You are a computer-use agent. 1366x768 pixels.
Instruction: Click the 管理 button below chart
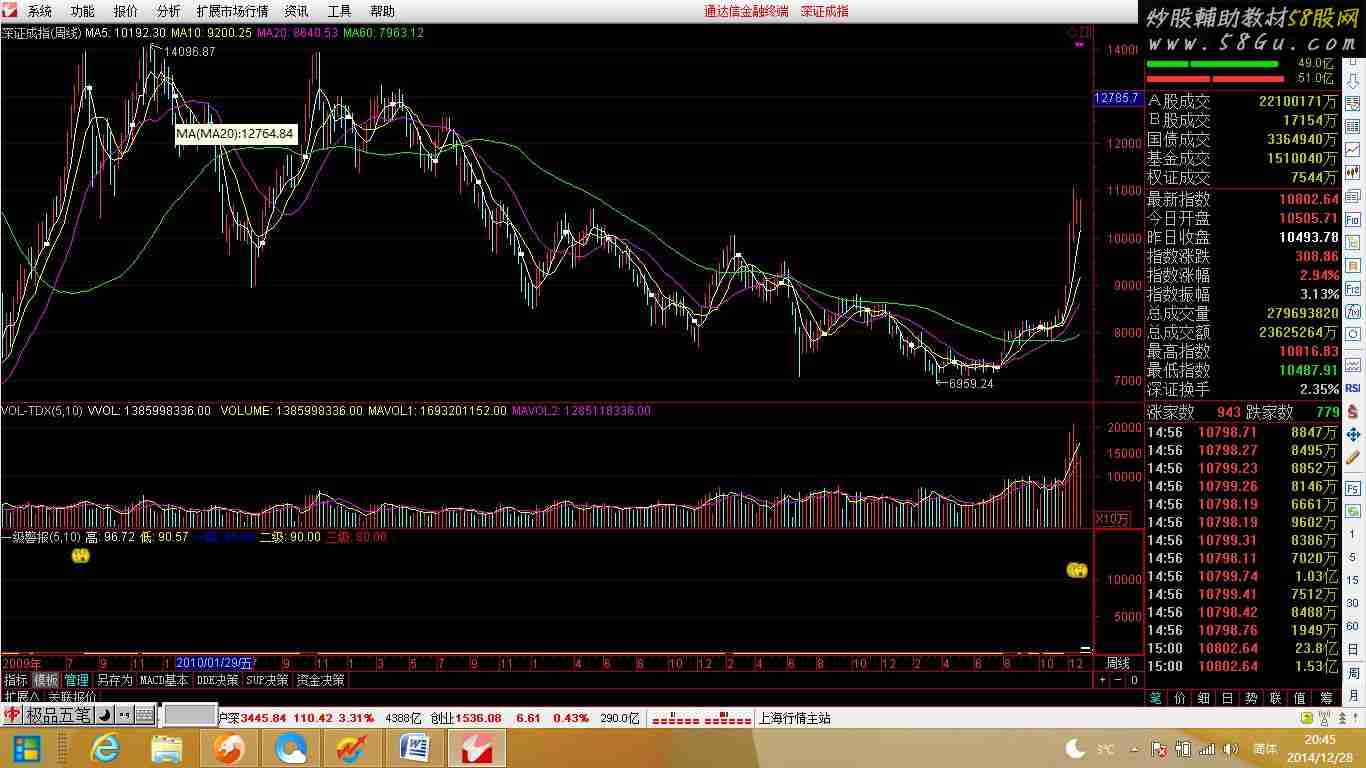click(x=77, y=680)
